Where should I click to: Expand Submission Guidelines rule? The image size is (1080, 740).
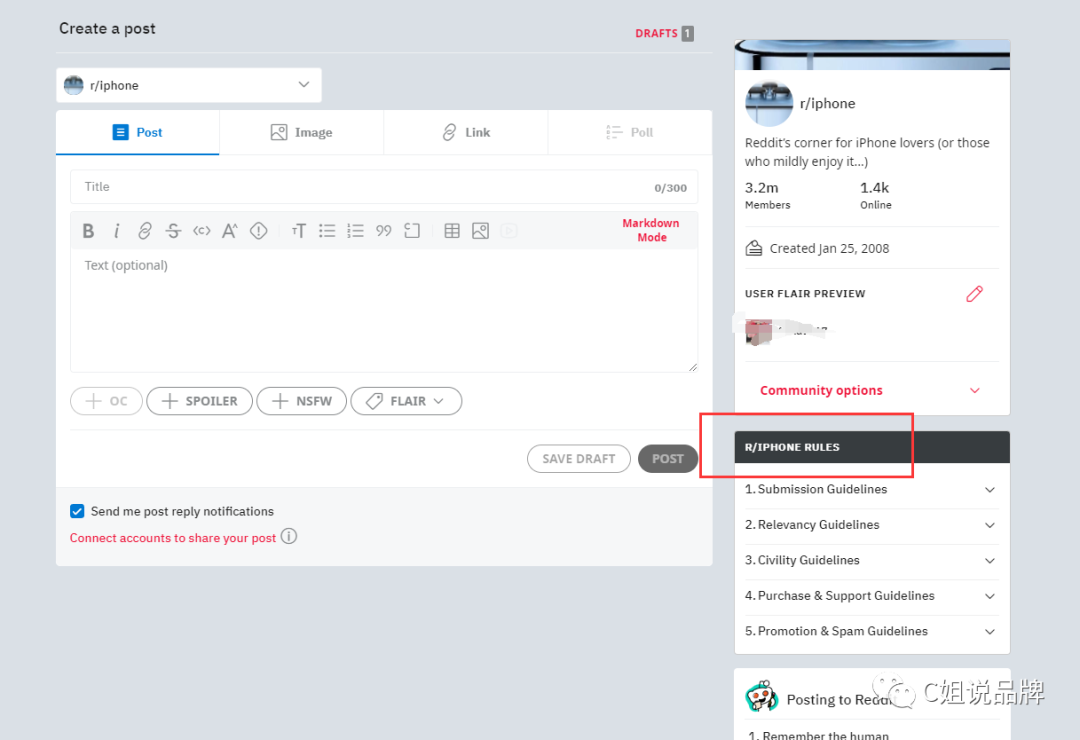pos(871,489)
